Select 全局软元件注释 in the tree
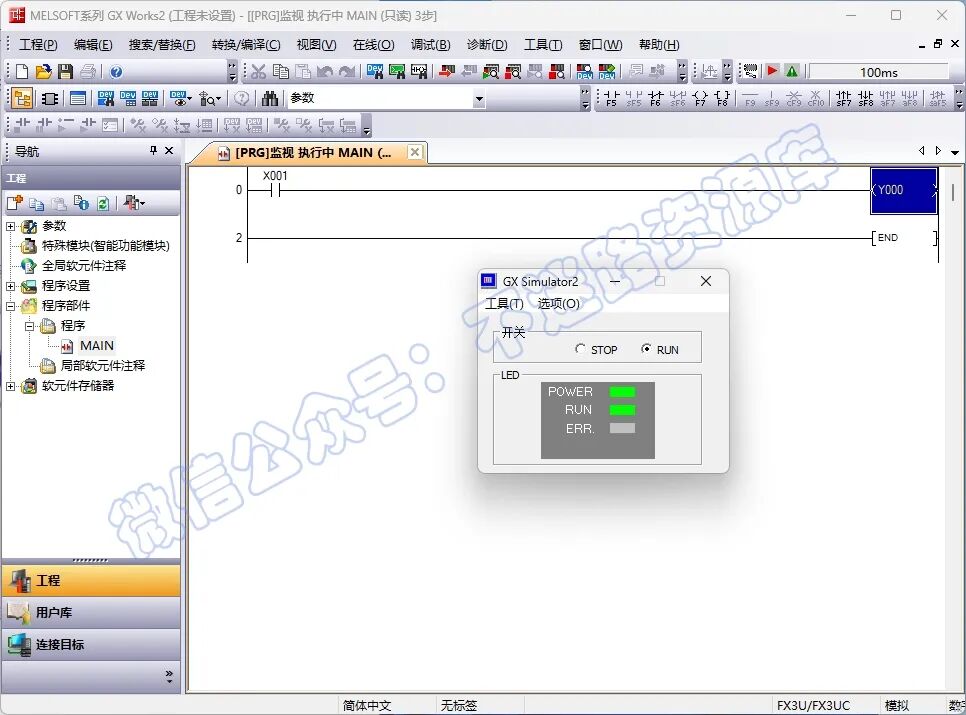 click(x=84, y=265)
